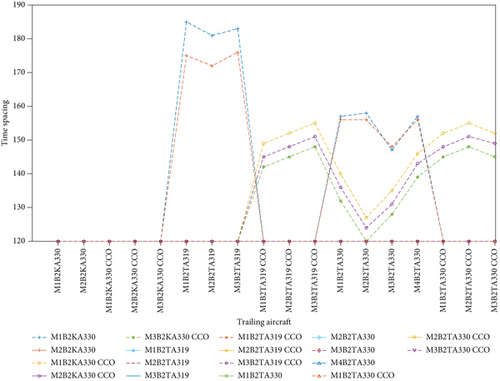Select the M3B2TA330 CCO legend marker
The image size is (500, 381).
(x=414, y=350)
